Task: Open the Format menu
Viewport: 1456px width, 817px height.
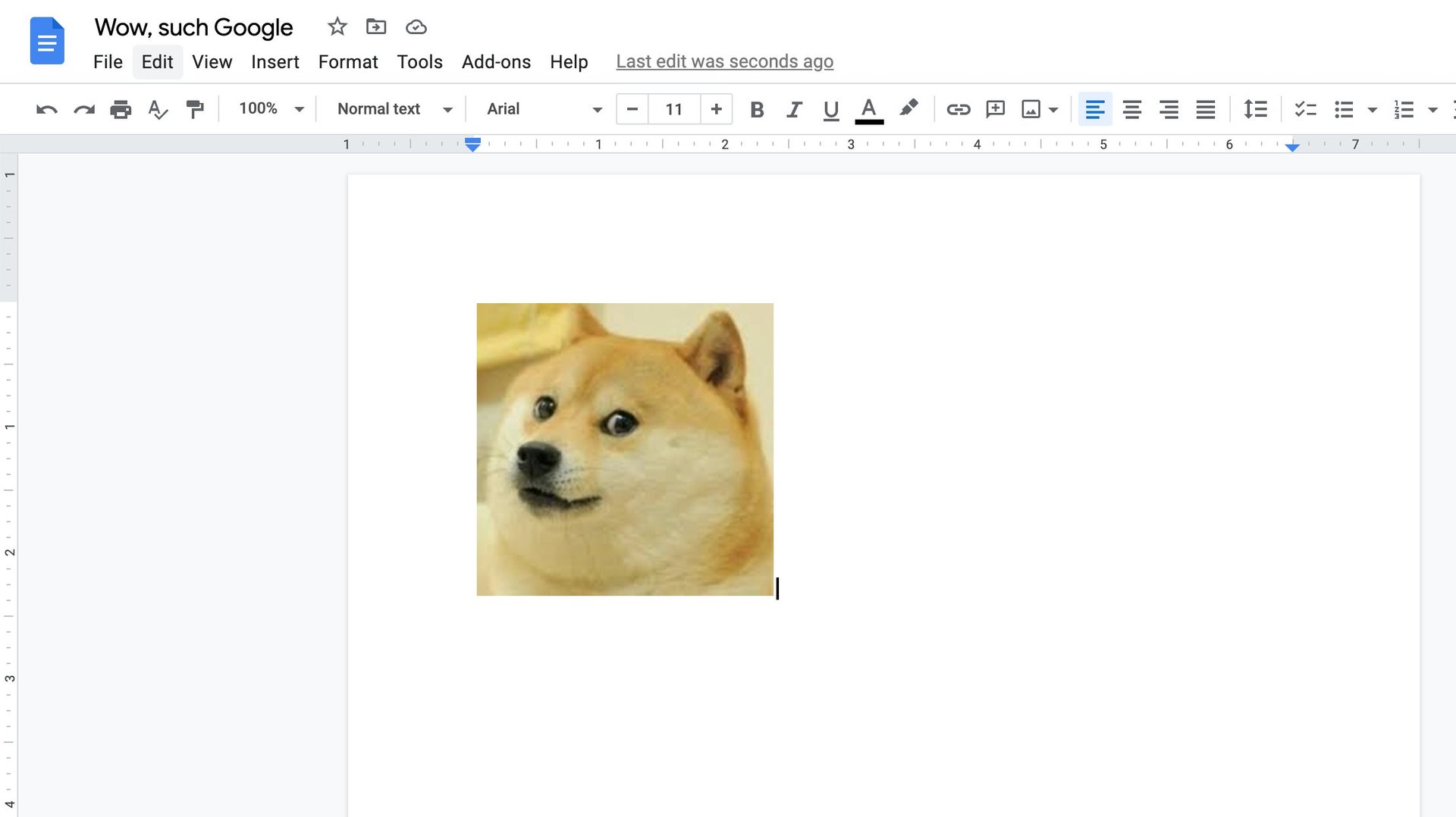Action: 348,62
